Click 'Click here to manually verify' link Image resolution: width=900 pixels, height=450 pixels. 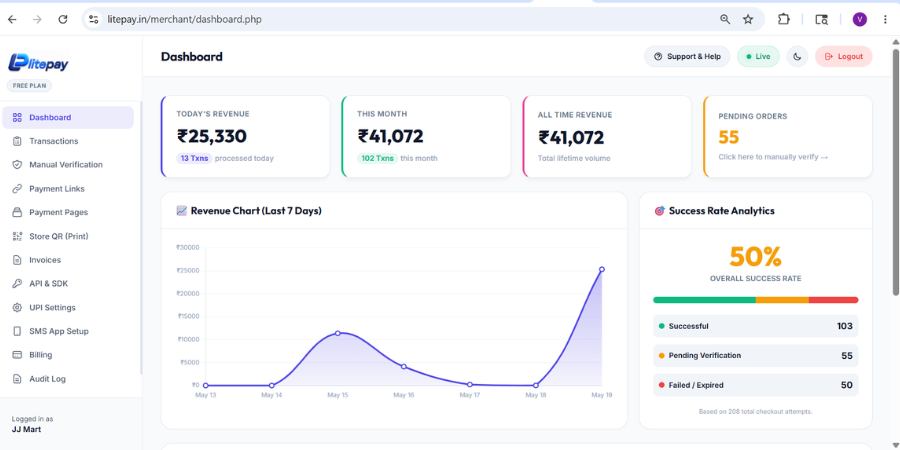773,157
